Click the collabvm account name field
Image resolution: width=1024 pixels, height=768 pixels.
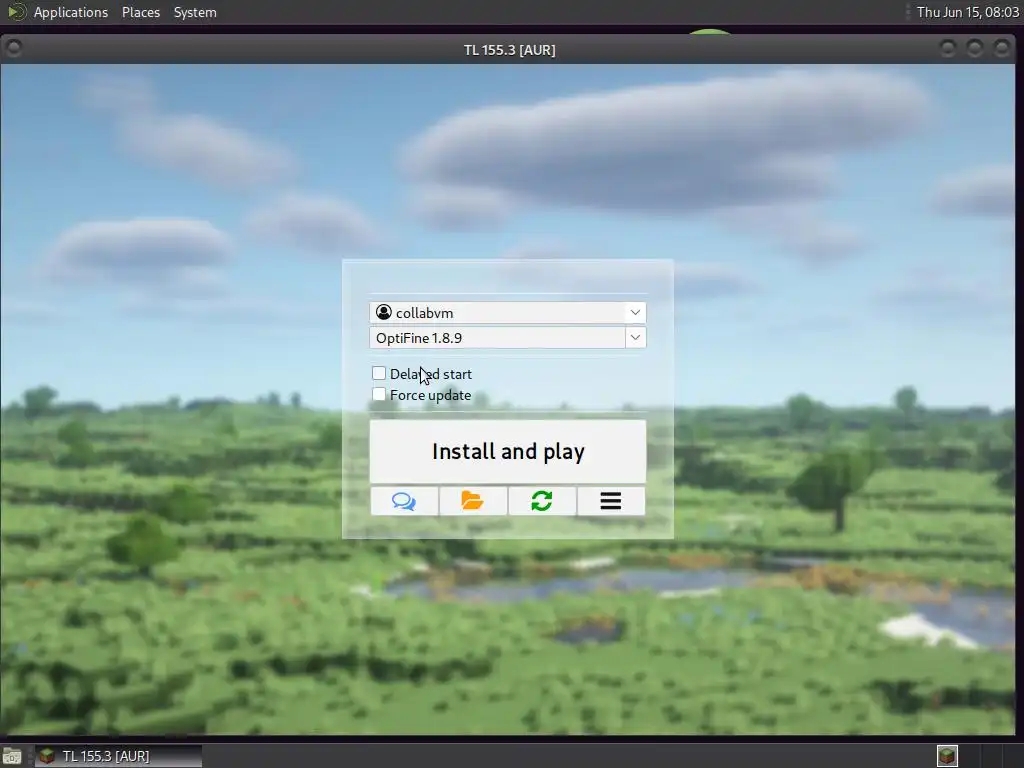pyautogui.click(x=498, y=312)
